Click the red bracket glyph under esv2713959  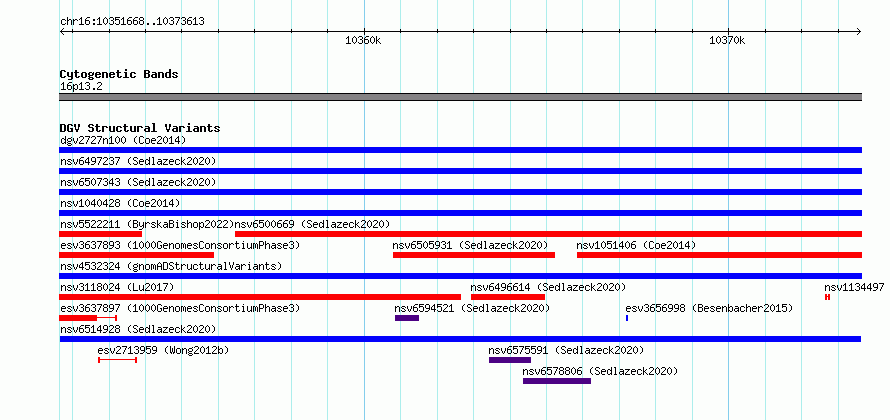(117, 360)
